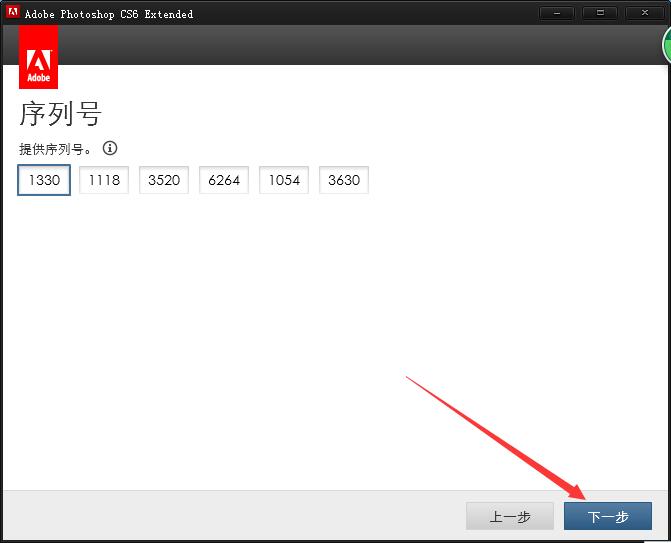This screenshot has width=671, height=543.
Task: Select the serial field containing 1118
Action: [x=104, y=180]
